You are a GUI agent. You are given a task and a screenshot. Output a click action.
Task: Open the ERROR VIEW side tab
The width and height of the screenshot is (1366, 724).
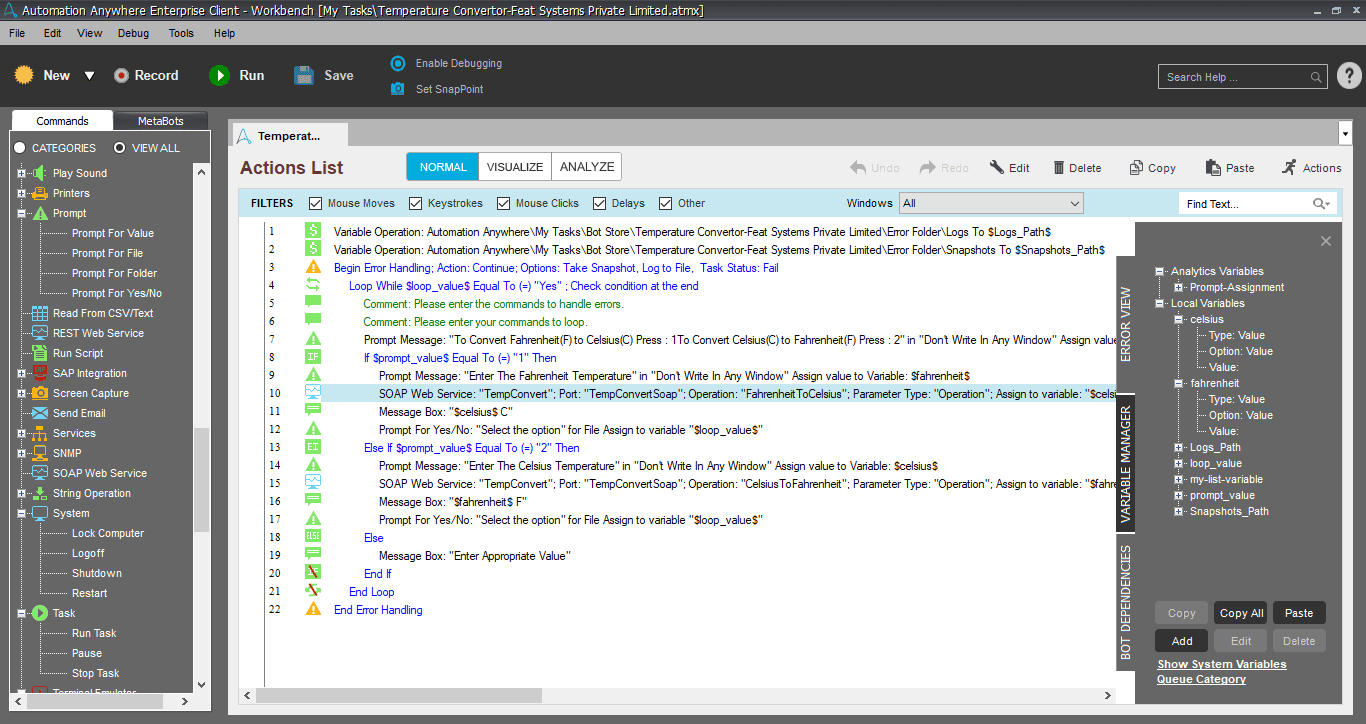pyautogui.click(x=1125, y=325)
